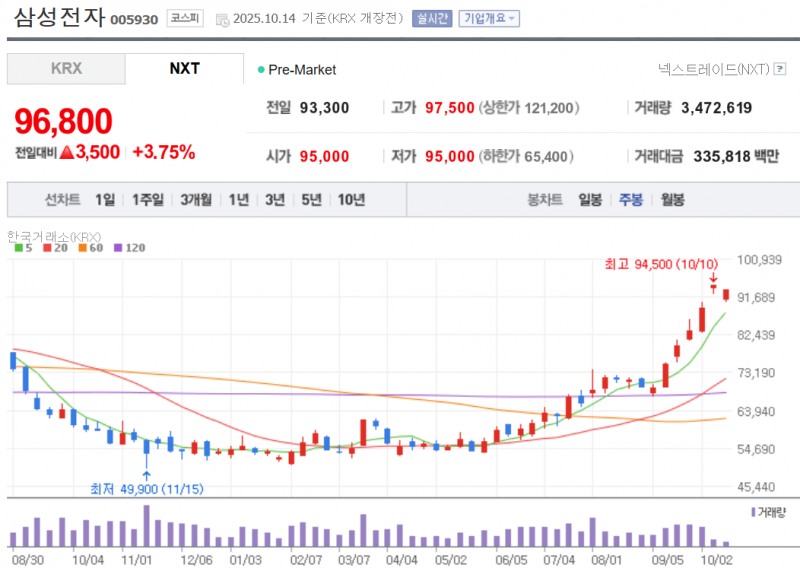
Task: Switch to the KRX tab
Action: pyautogui.click(x=66, y=69)
